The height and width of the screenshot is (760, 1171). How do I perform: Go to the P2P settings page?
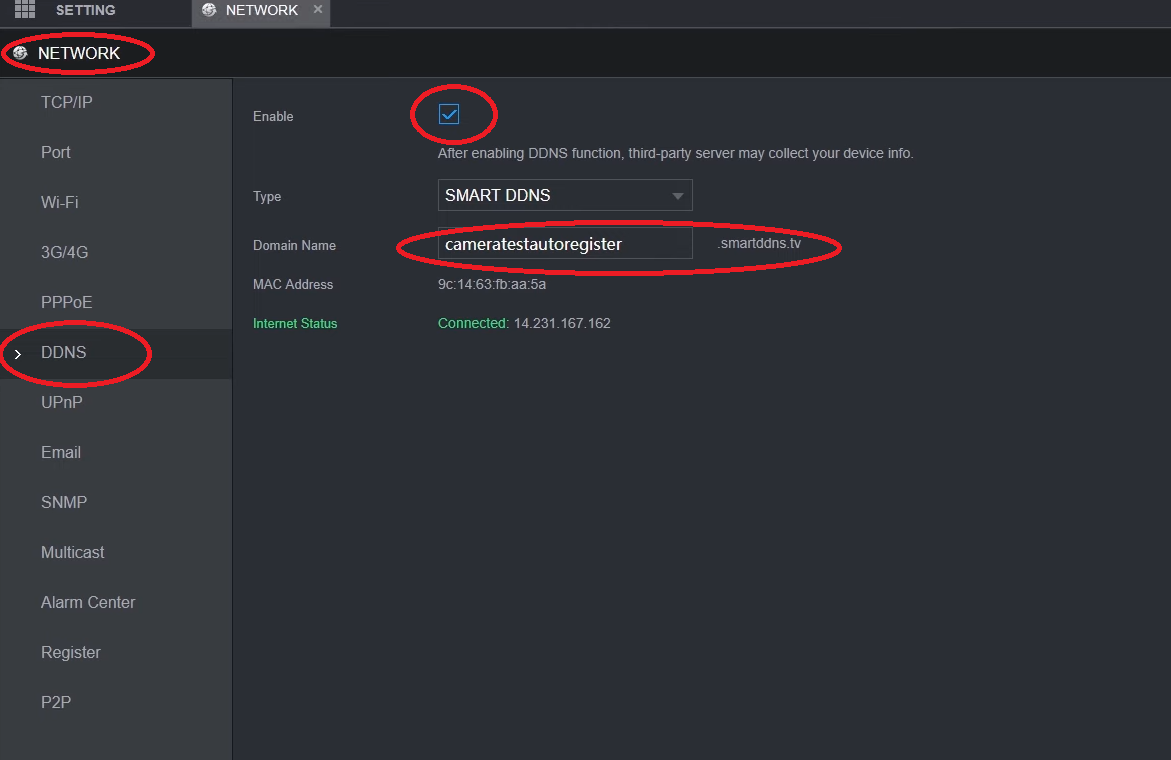coord(56,702)
